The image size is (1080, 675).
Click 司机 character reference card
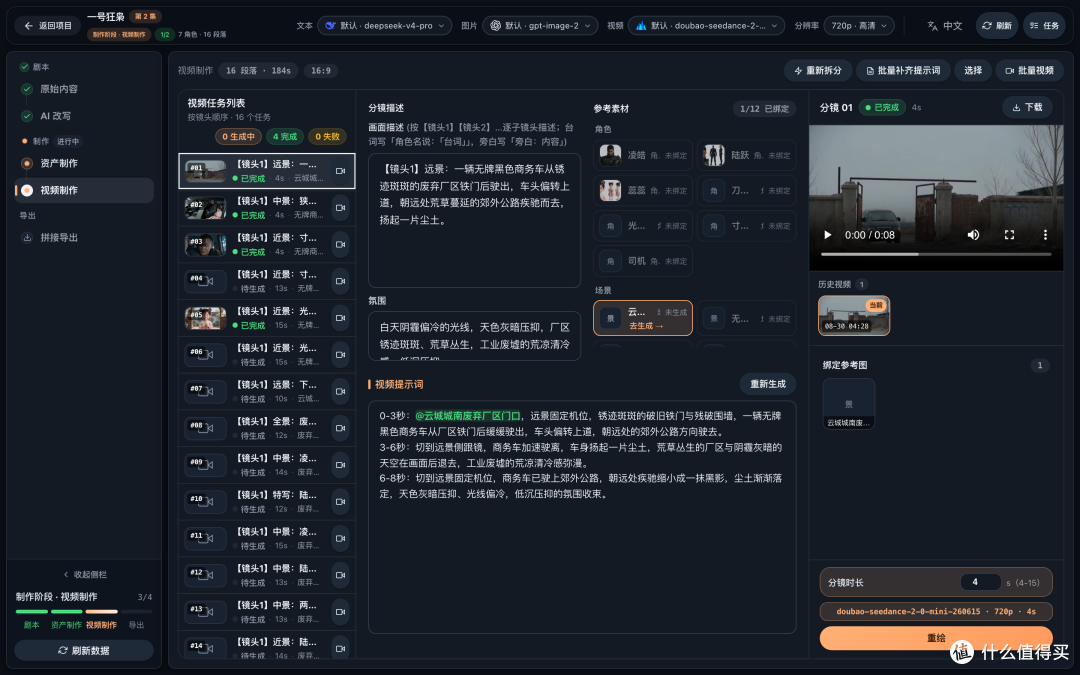tap(643, 261)
